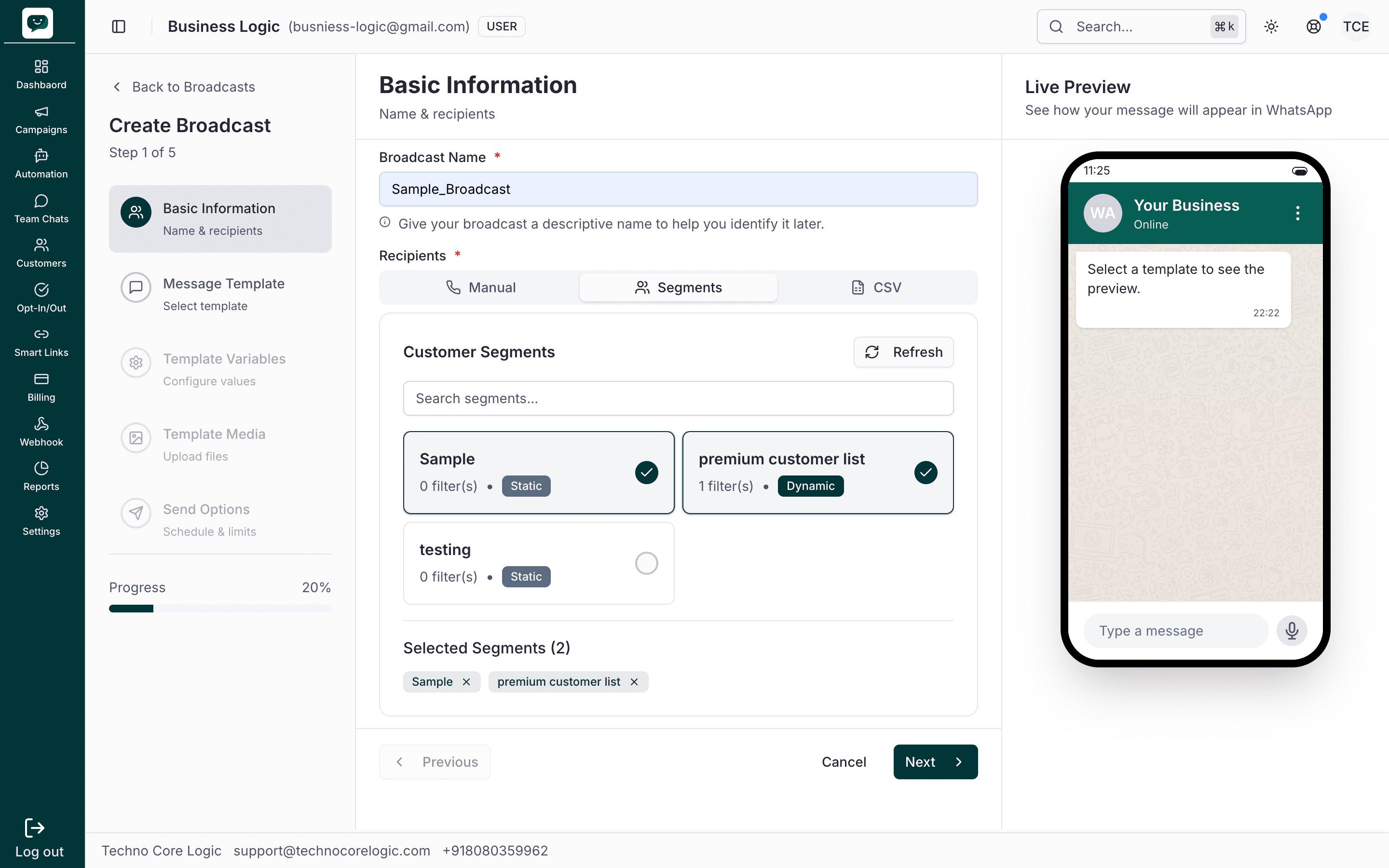Click the Step 1 of 5 text

142,153
